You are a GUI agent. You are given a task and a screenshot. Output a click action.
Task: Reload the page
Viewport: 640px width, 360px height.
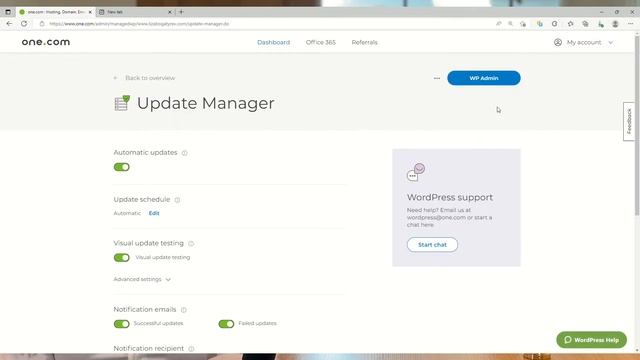coord(24,24)
